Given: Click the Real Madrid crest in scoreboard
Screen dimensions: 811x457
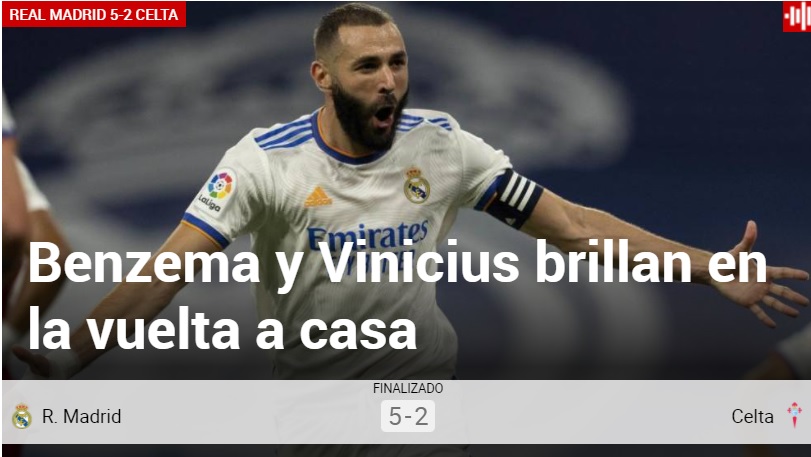Looking at the screenshot, I should (x=22, y=416).
